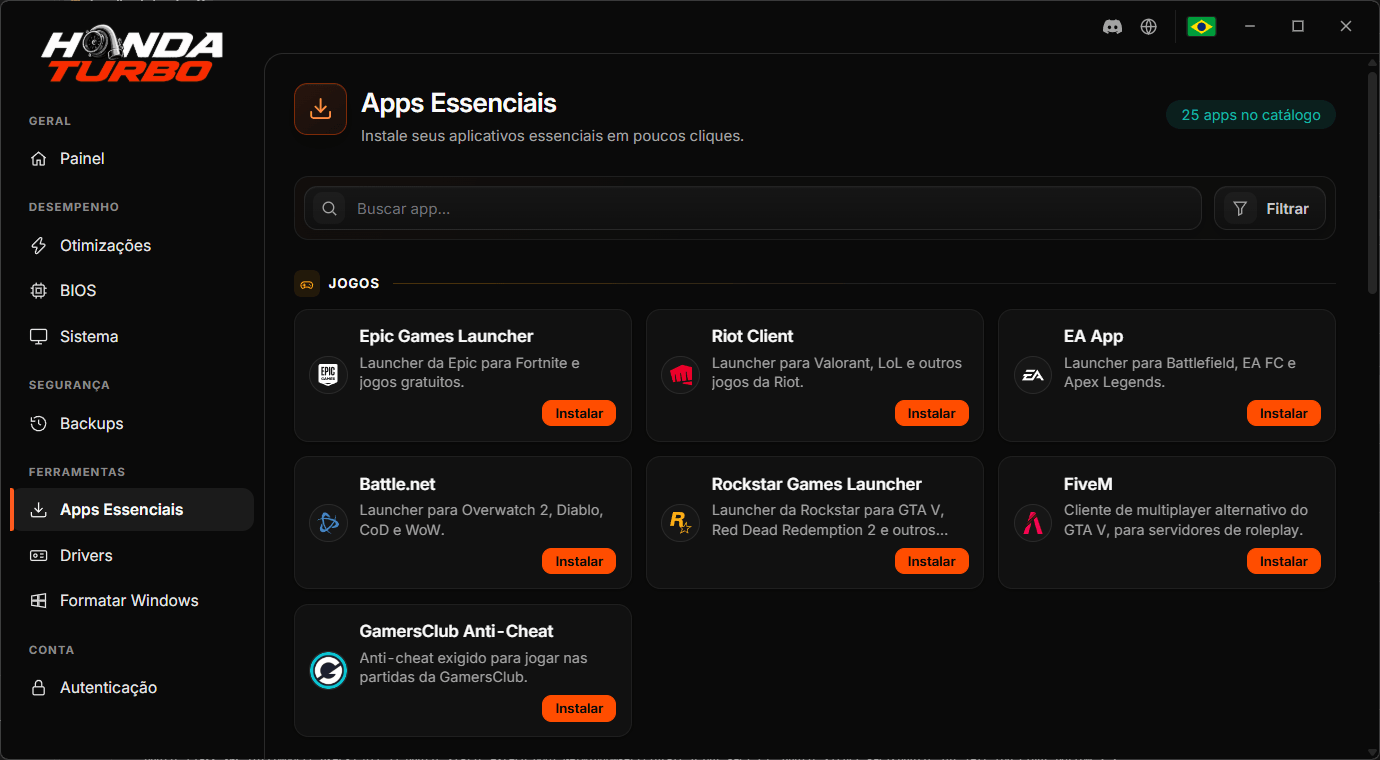This screenshot has width=1380, height=760.
Task: Click the Epic Games logo icon
Action: pos(329,375)
